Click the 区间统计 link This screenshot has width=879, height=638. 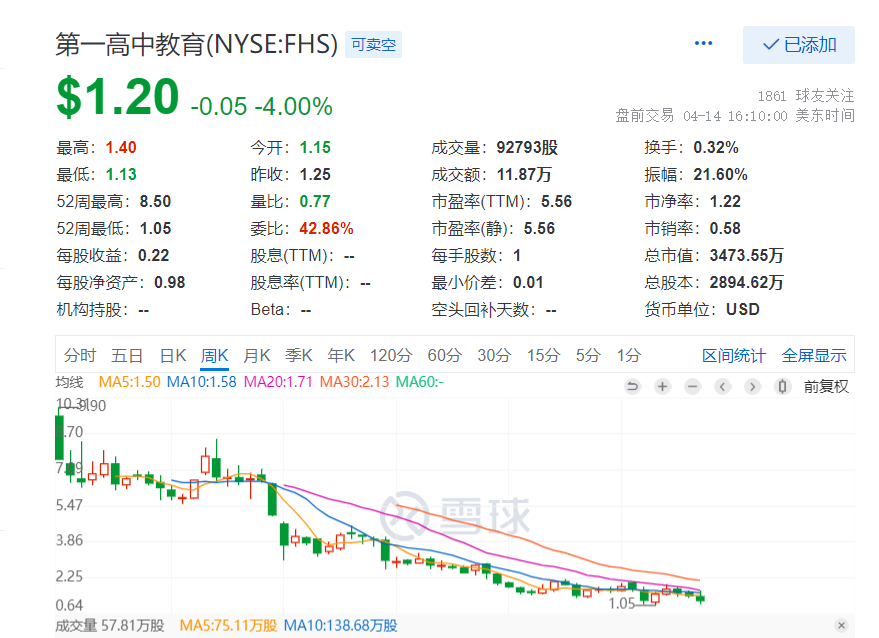(x=734, y=355)
